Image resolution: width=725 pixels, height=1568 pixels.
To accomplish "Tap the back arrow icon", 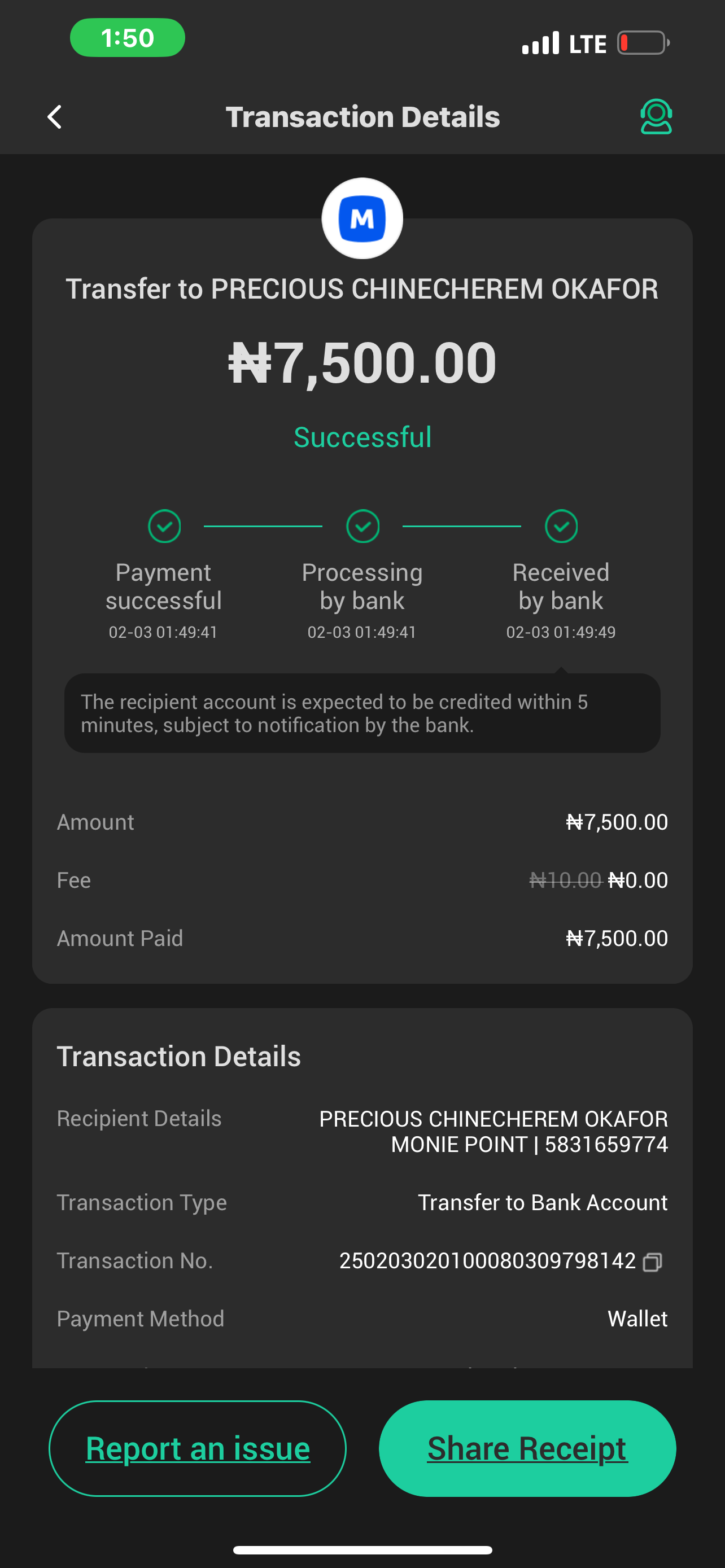I will coord(55,117).
